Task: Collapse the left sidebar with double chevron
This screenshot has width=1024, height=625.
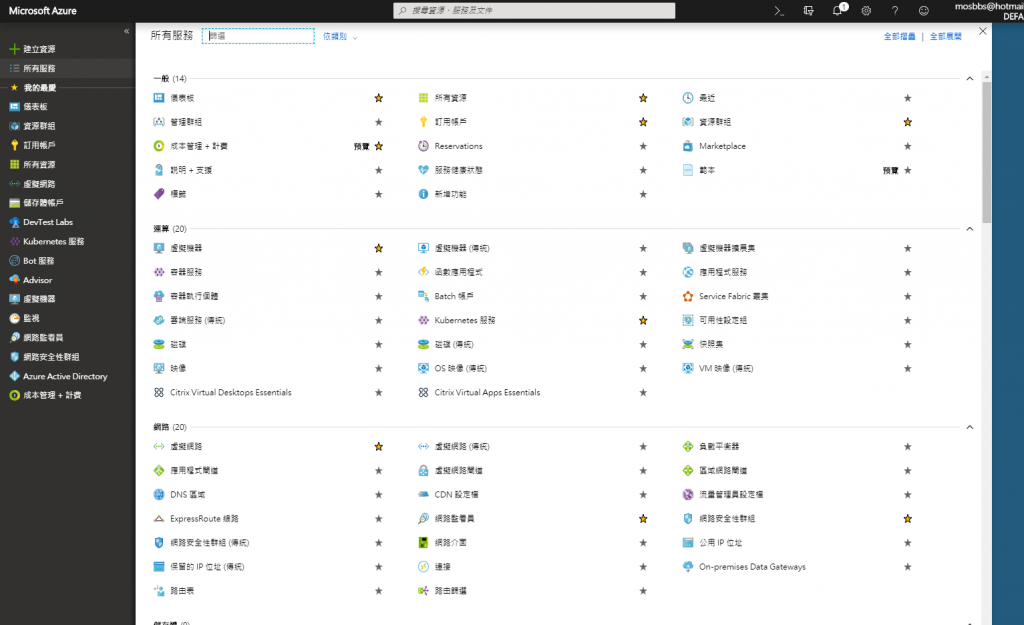Action: click(127, 31)
